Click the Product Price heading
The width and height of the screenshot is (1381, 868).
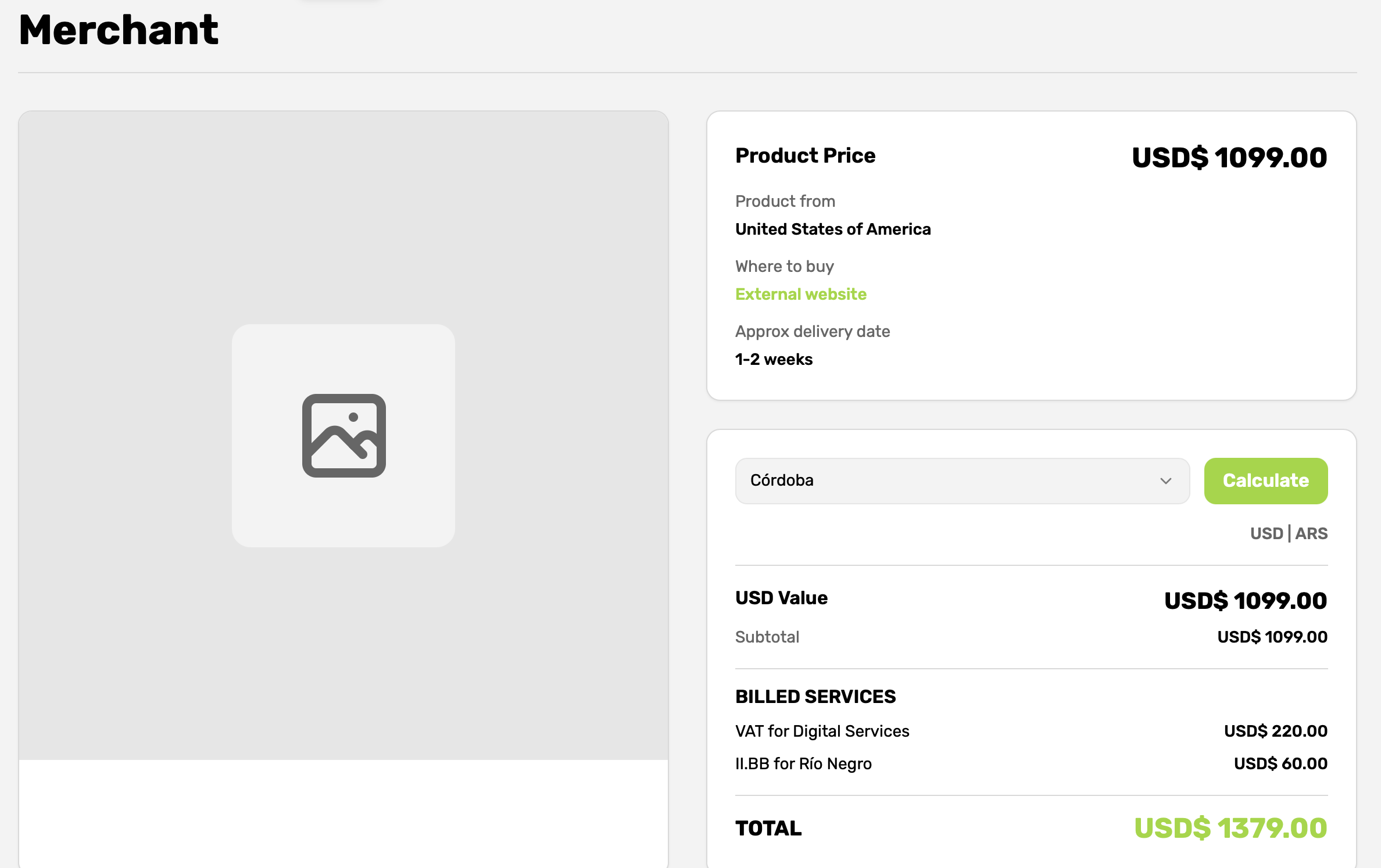pyautogui.click(x=805, y=156)
